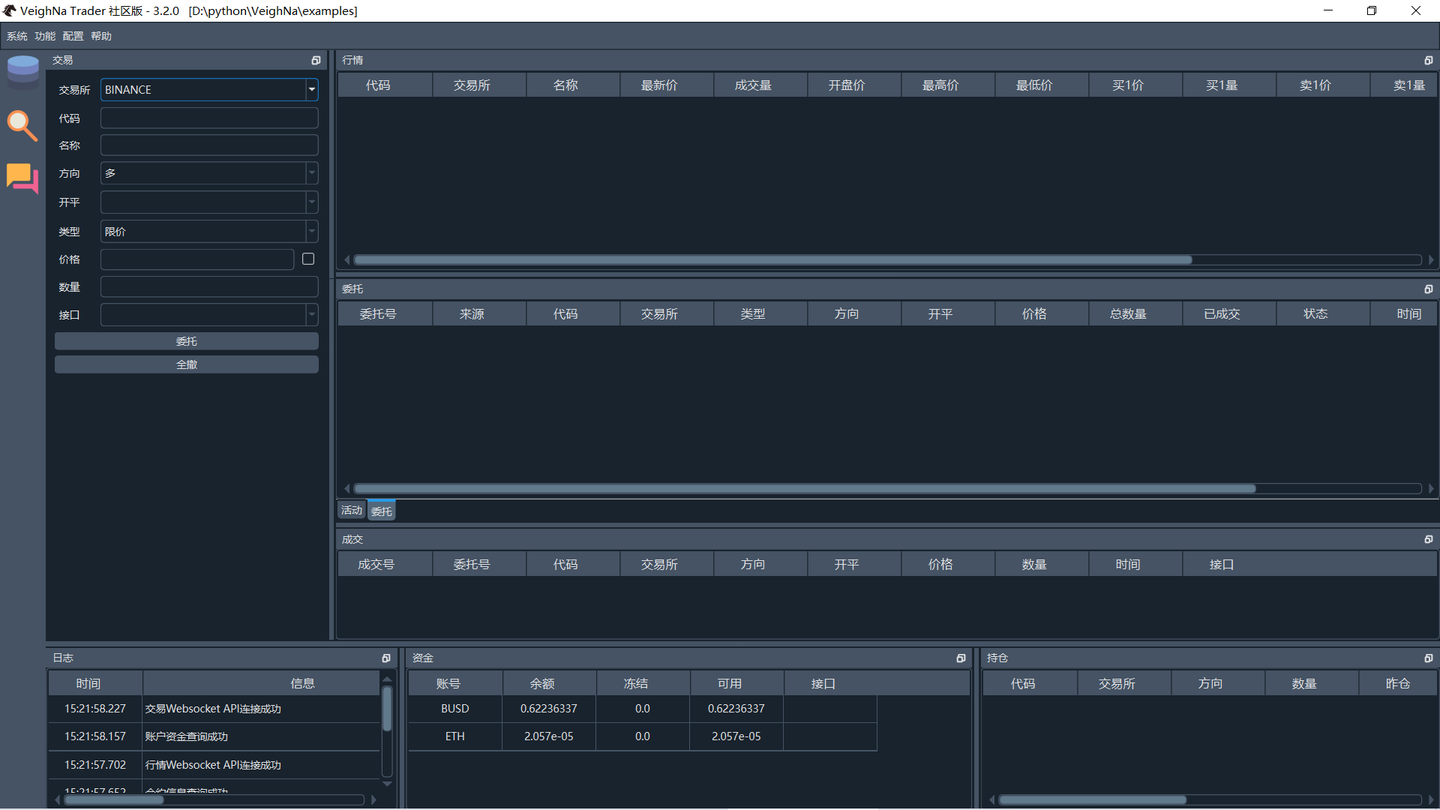The height and width of the screenshot is (810, 1440).
Task: Click the 总数量 column header
Action: coord(1128,314)
